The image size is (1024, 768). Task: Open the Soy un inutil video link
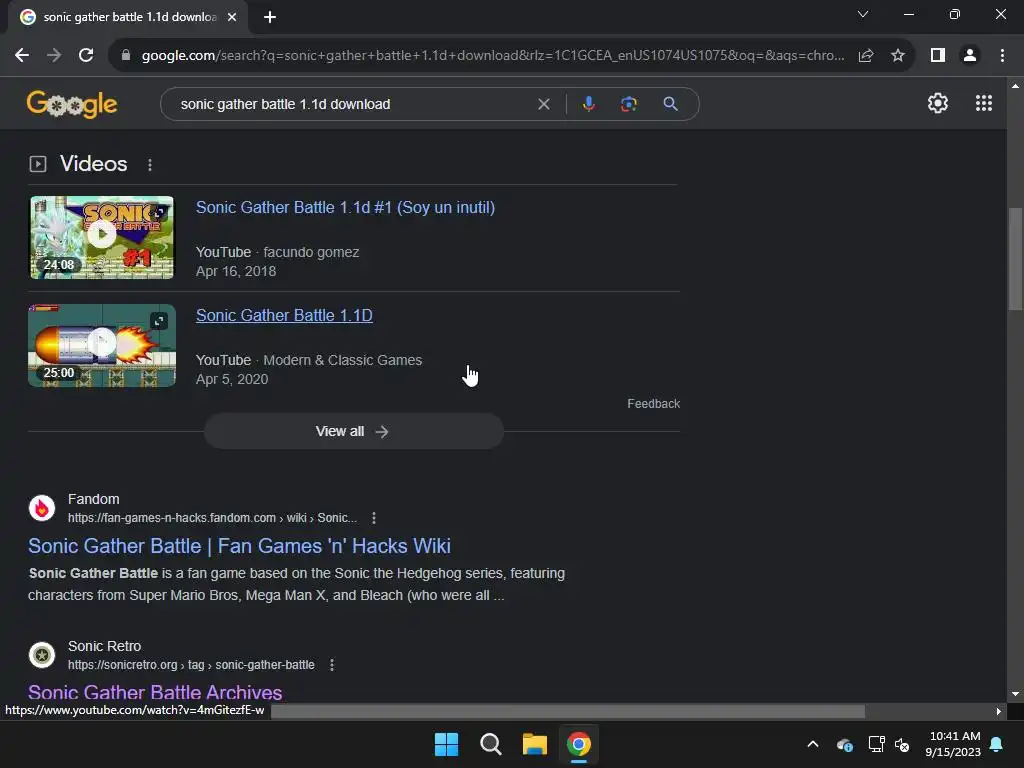click(x=345, y=207)
